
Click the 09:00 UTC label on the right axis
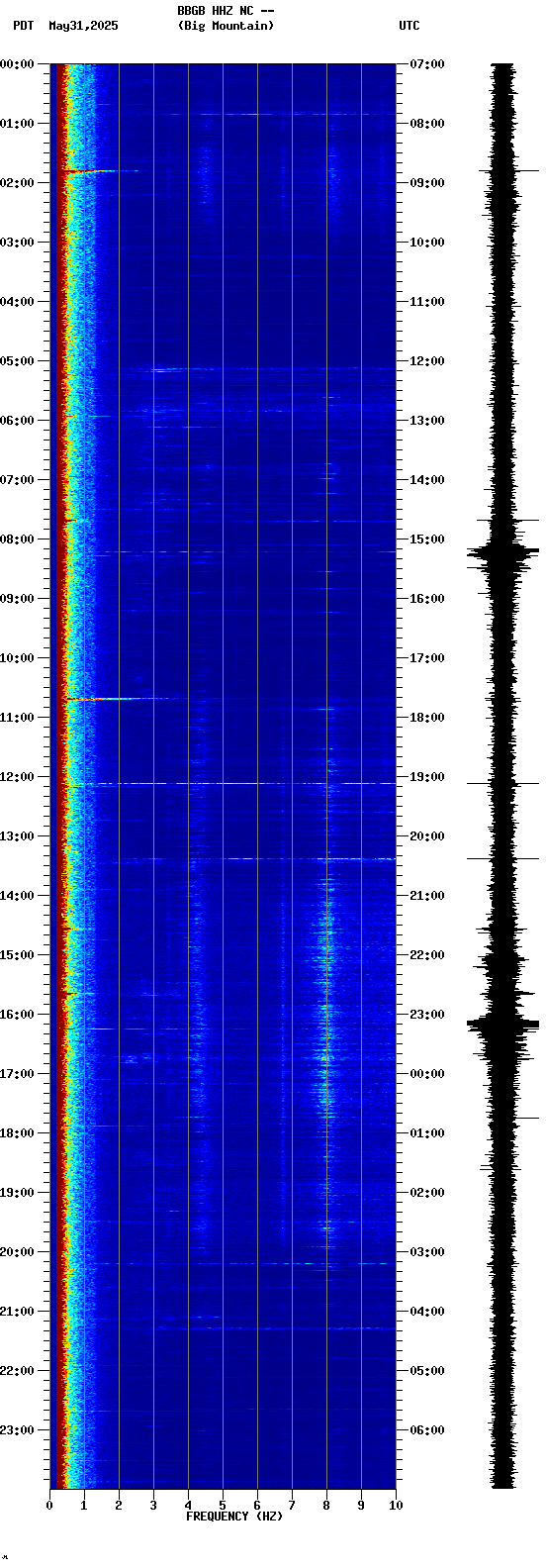427,183
